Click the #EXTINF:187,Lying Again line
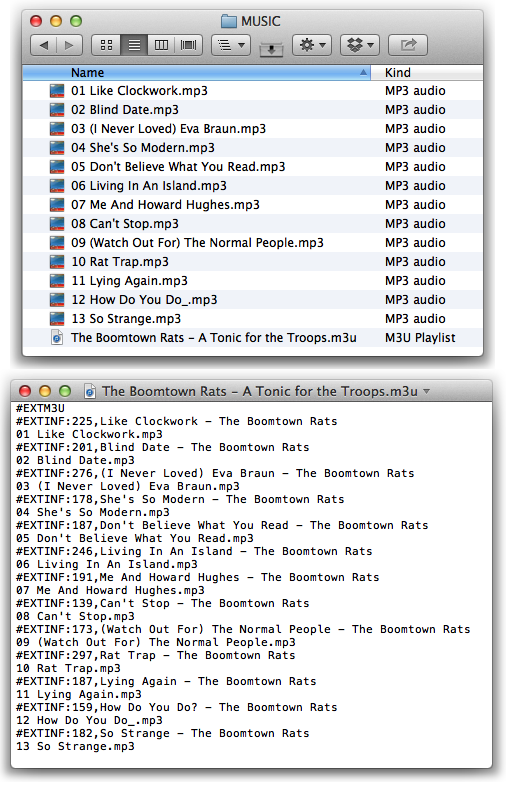The width and height of the screenshot is (507, 786). (x=166, y=682)
